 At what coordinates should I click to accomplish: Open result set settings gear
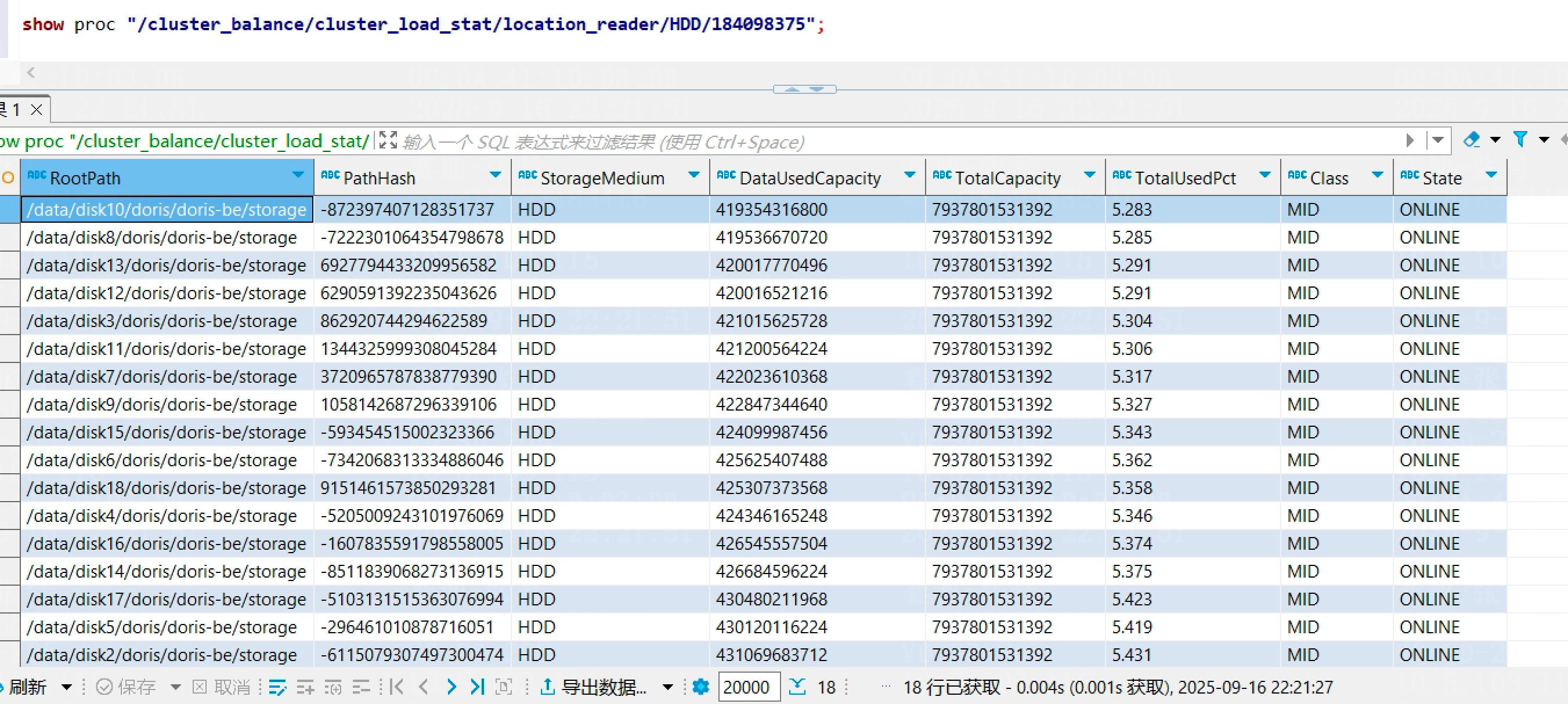click(x=700, y=688)
